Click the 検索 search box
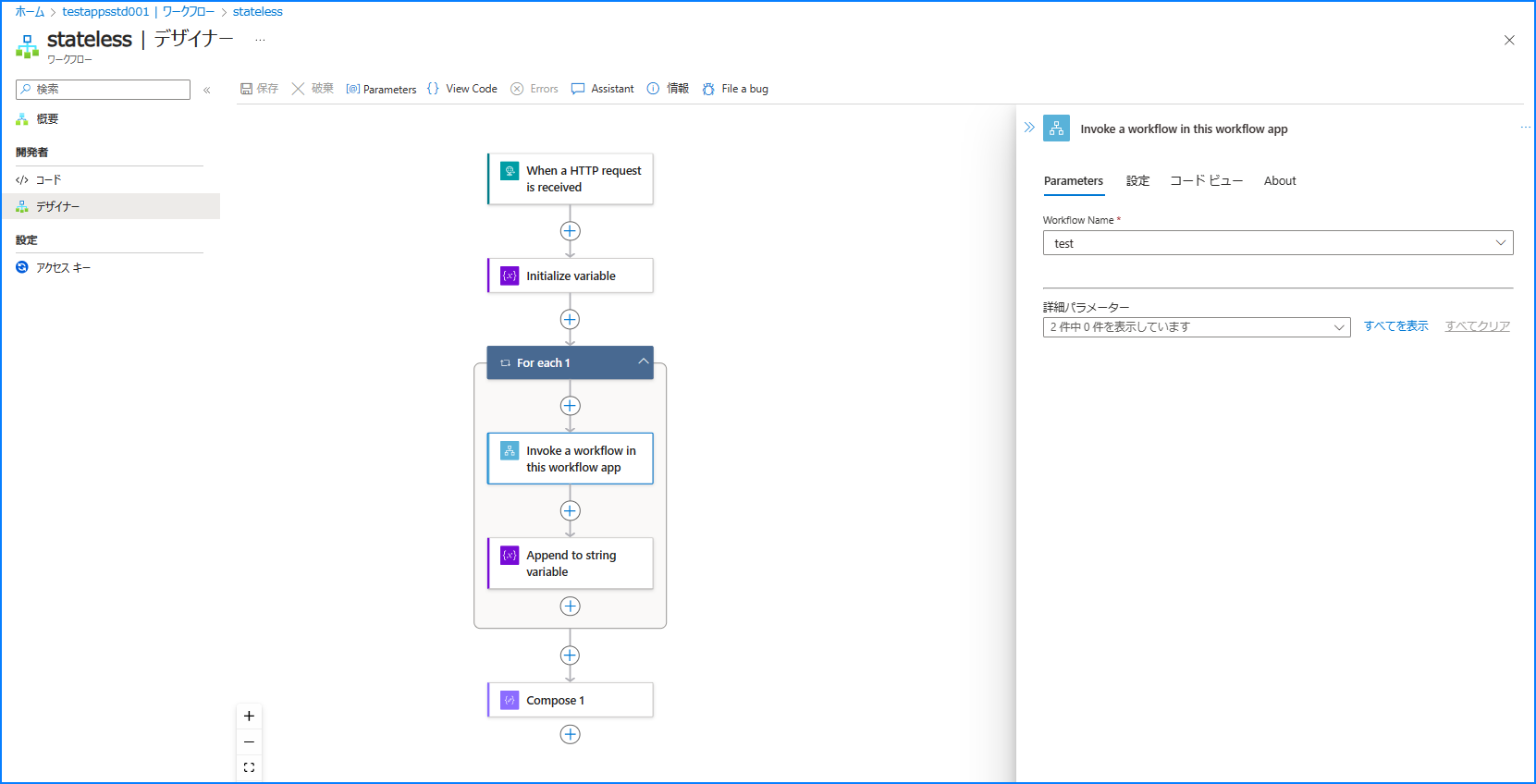Viewport: 1536px width, 784px height. click(x=103, y=90)
